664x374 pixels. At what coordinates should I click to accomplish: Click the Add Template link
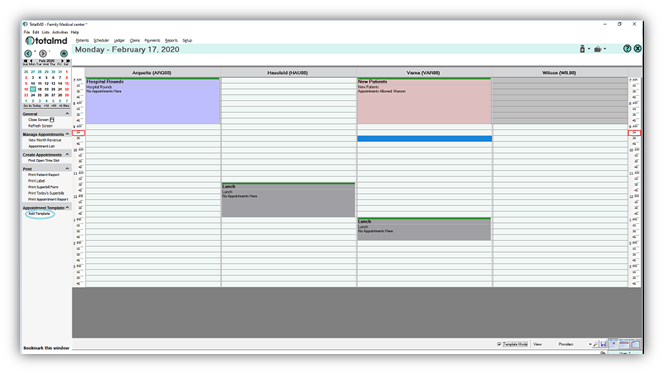(39, 213)
